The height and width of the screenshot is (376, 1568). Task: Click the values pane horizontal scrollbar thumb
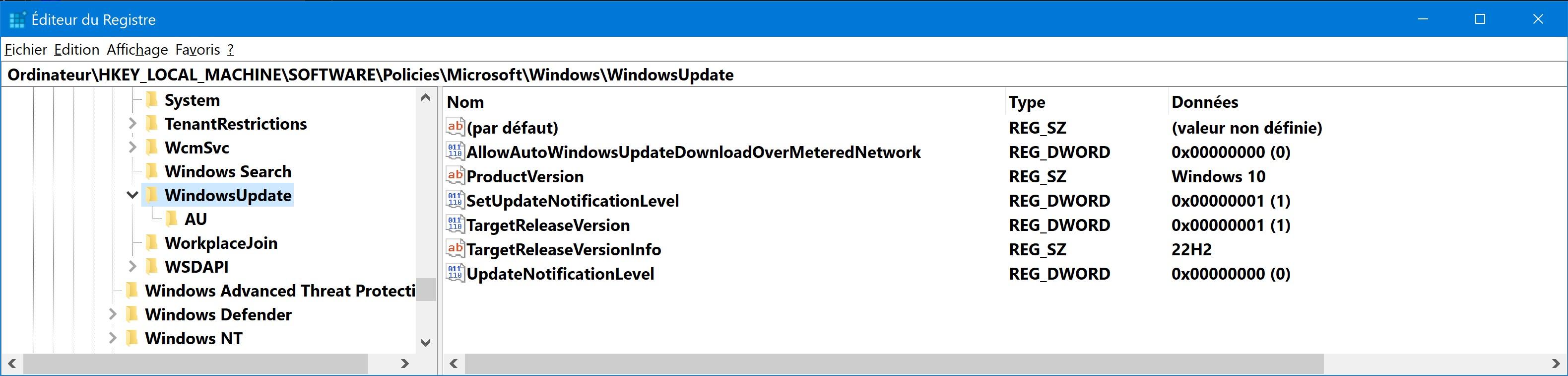click(x=894, y=364)
